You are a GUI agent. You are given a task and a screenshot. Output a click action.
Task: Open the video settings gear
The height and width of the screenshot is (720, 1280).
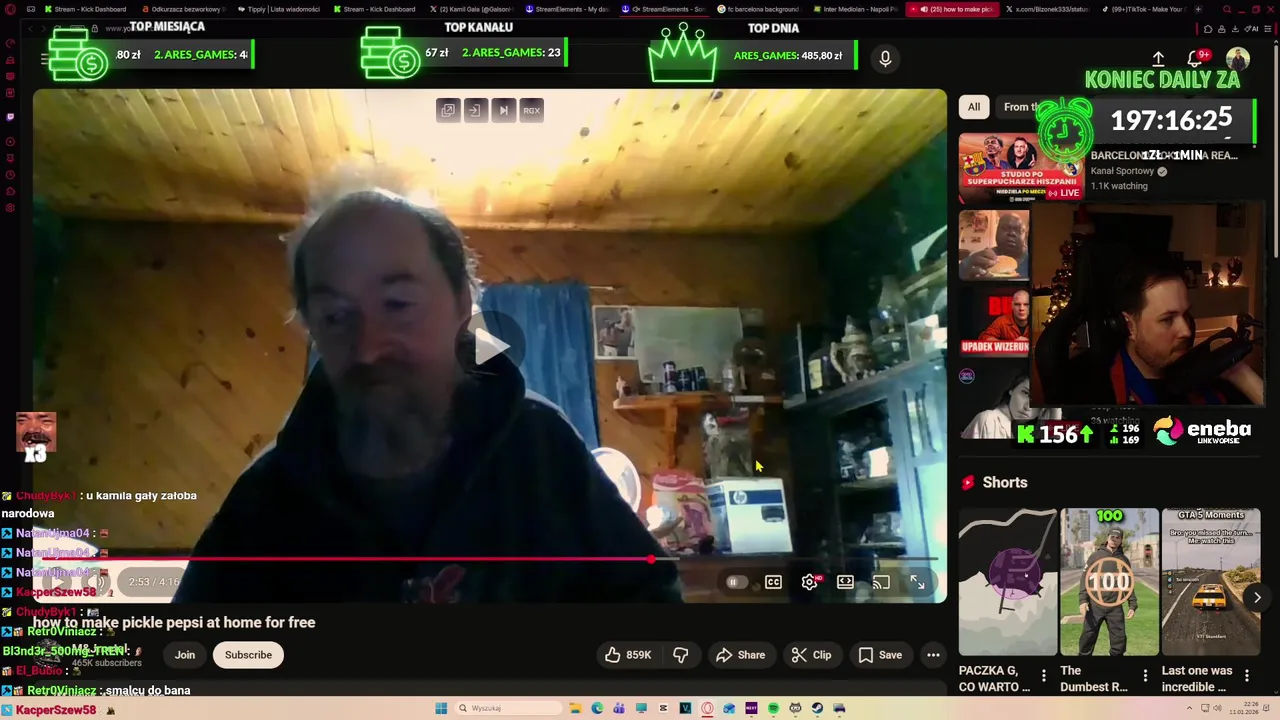point(809,582)
